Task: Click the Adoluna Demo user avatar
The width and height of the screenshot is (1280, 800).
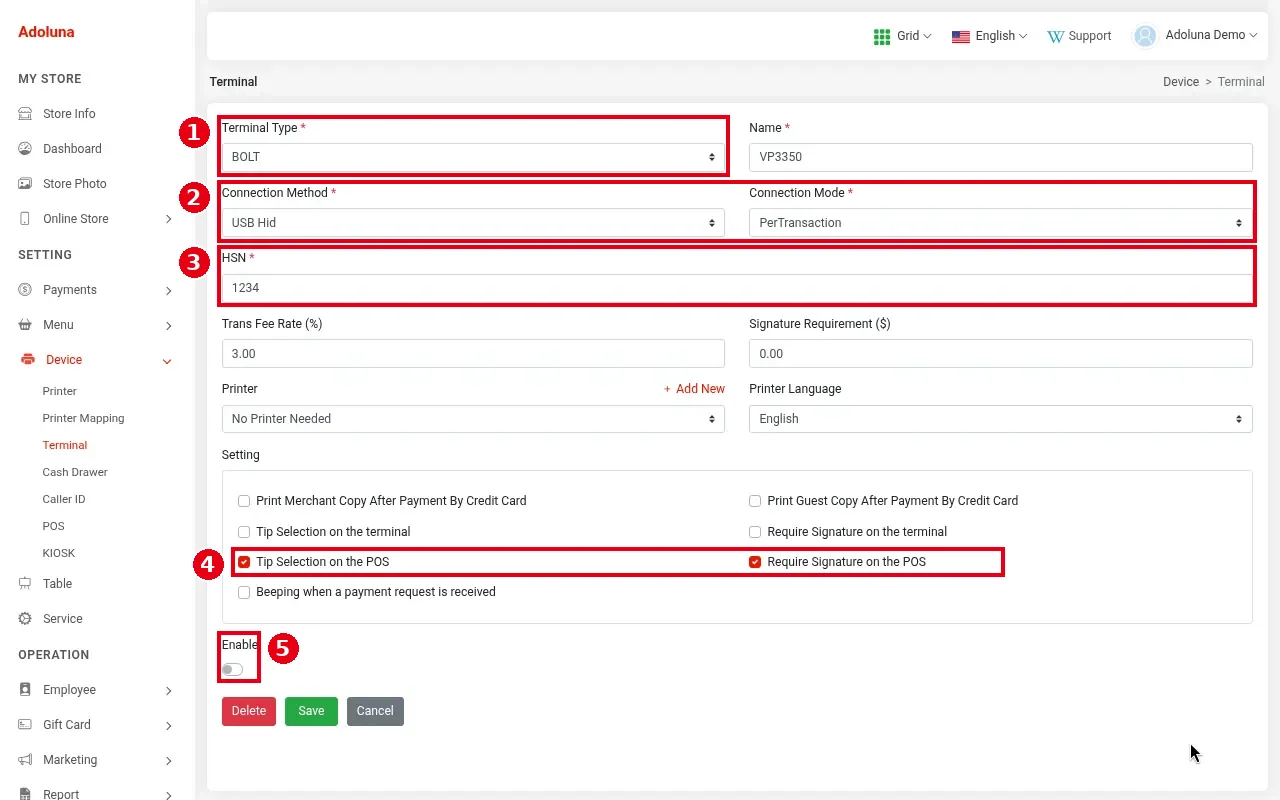Action: (x=1145, y=36)
